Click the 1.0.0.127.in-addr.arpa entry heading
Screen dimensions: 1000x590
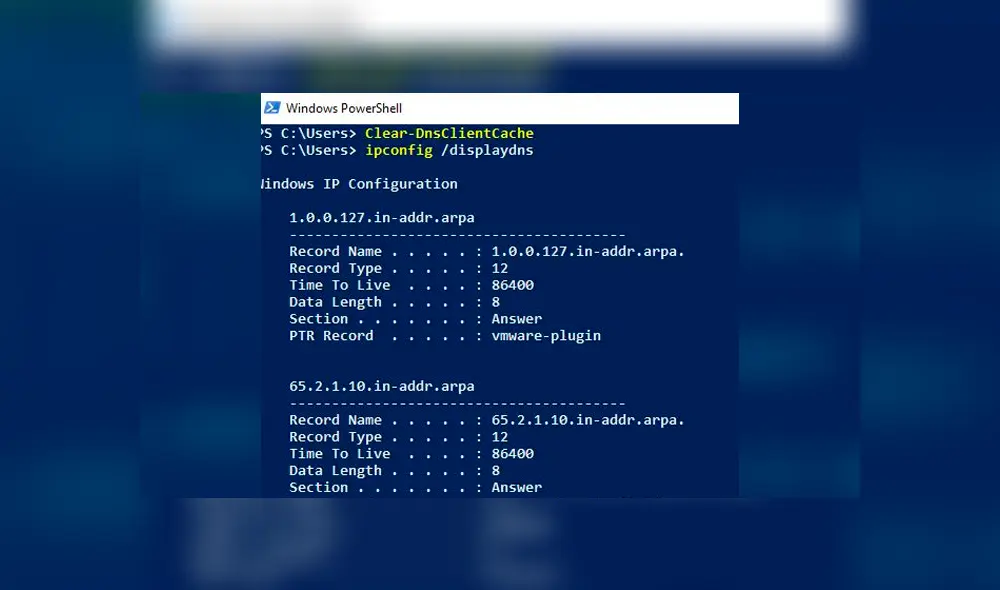pos(381,217)
